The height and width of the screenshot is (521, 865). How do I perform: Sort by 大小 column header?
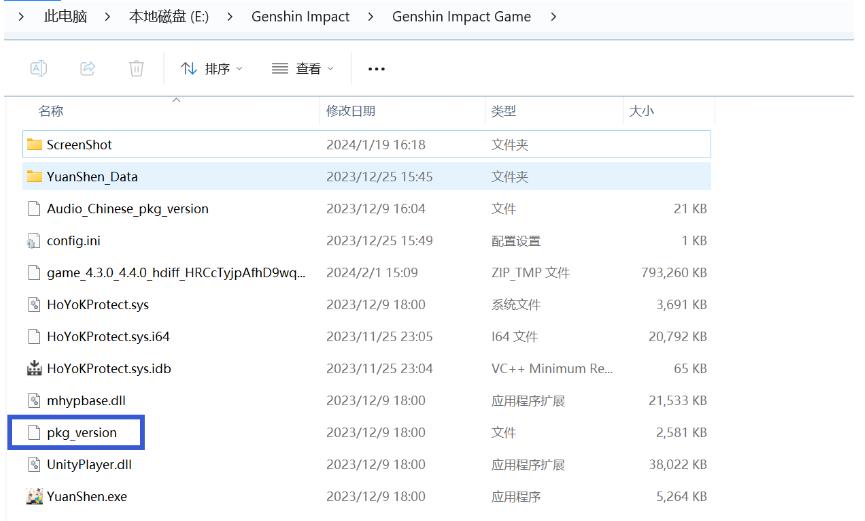pos(641,111)
